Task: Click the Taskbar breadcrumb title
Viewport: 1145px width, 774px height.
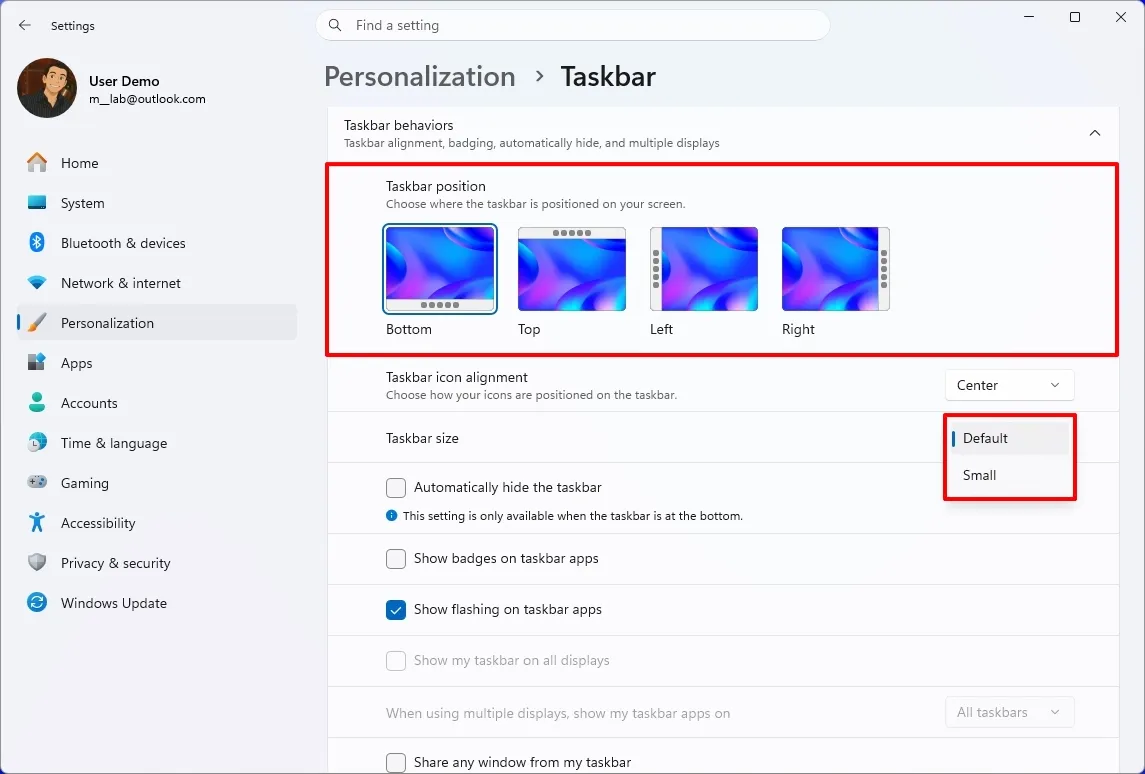Action: (608, 77)
